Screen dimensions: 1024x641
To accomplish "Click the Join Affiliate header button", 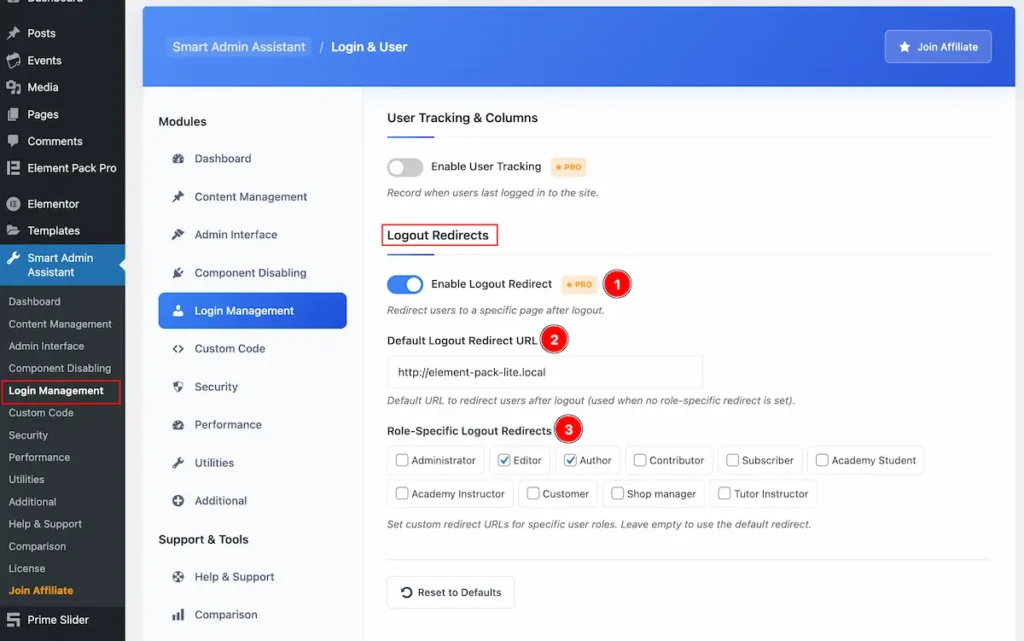I will tap(938, 46).
